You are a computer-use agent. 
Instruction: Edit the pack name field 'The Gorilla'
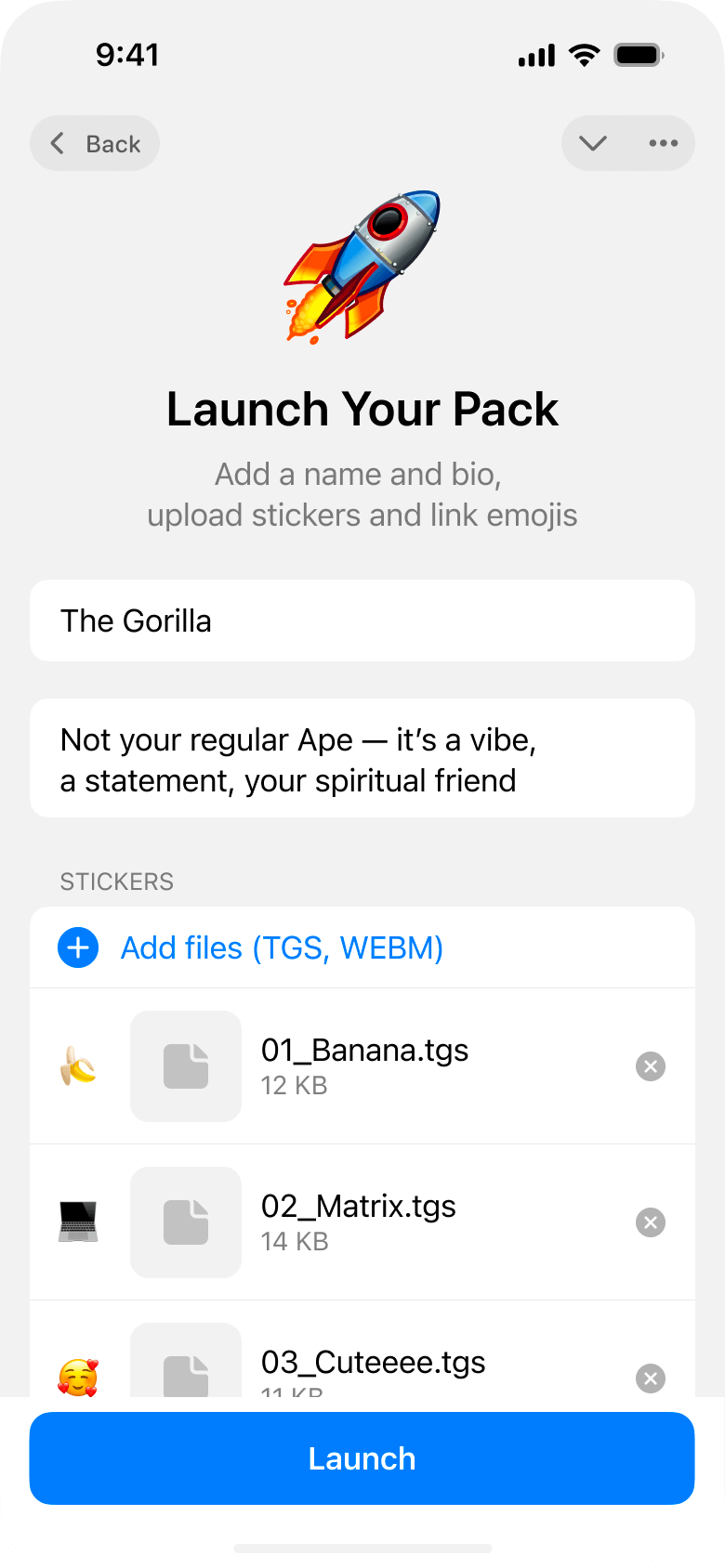[362, 621]
